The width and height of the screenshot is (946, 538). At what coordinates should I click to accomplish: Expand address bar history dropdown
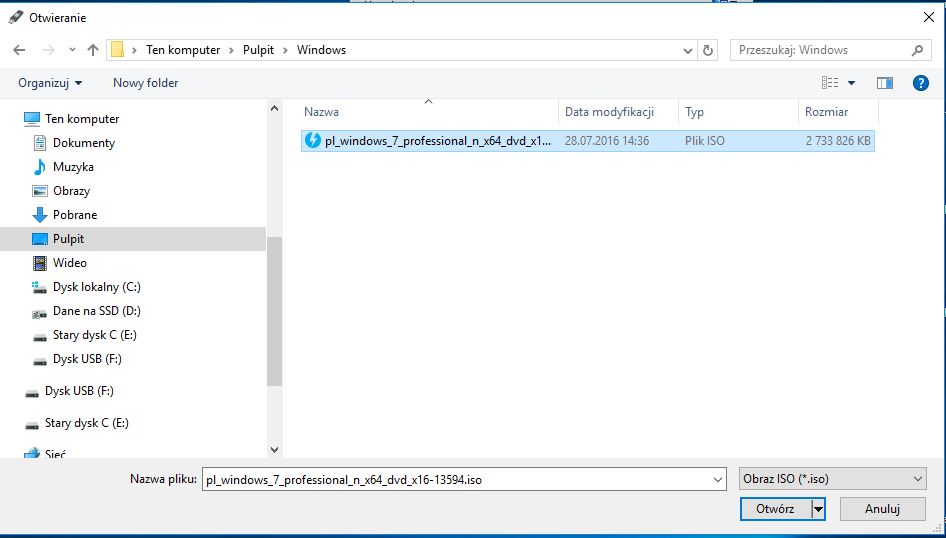tap(688, 51)
